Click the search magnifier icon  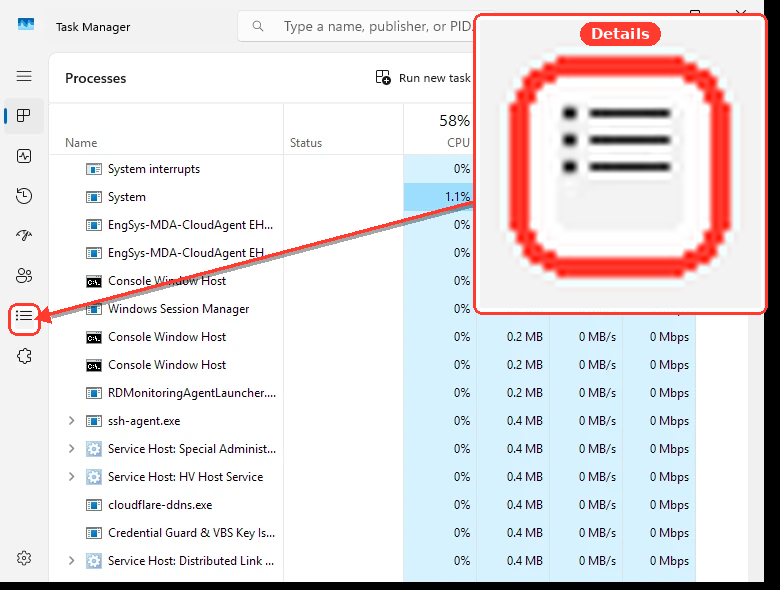(258, 26)
